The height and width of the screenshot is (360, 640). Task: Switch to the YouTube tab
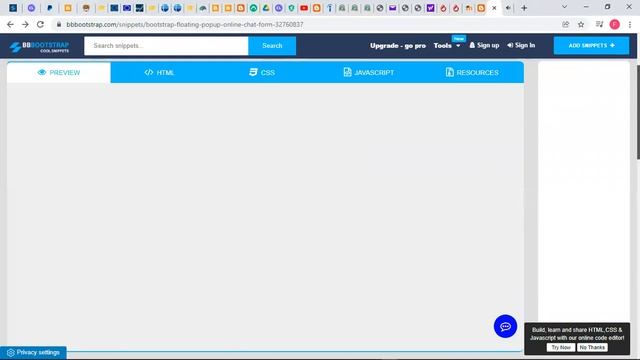point(304,8)
